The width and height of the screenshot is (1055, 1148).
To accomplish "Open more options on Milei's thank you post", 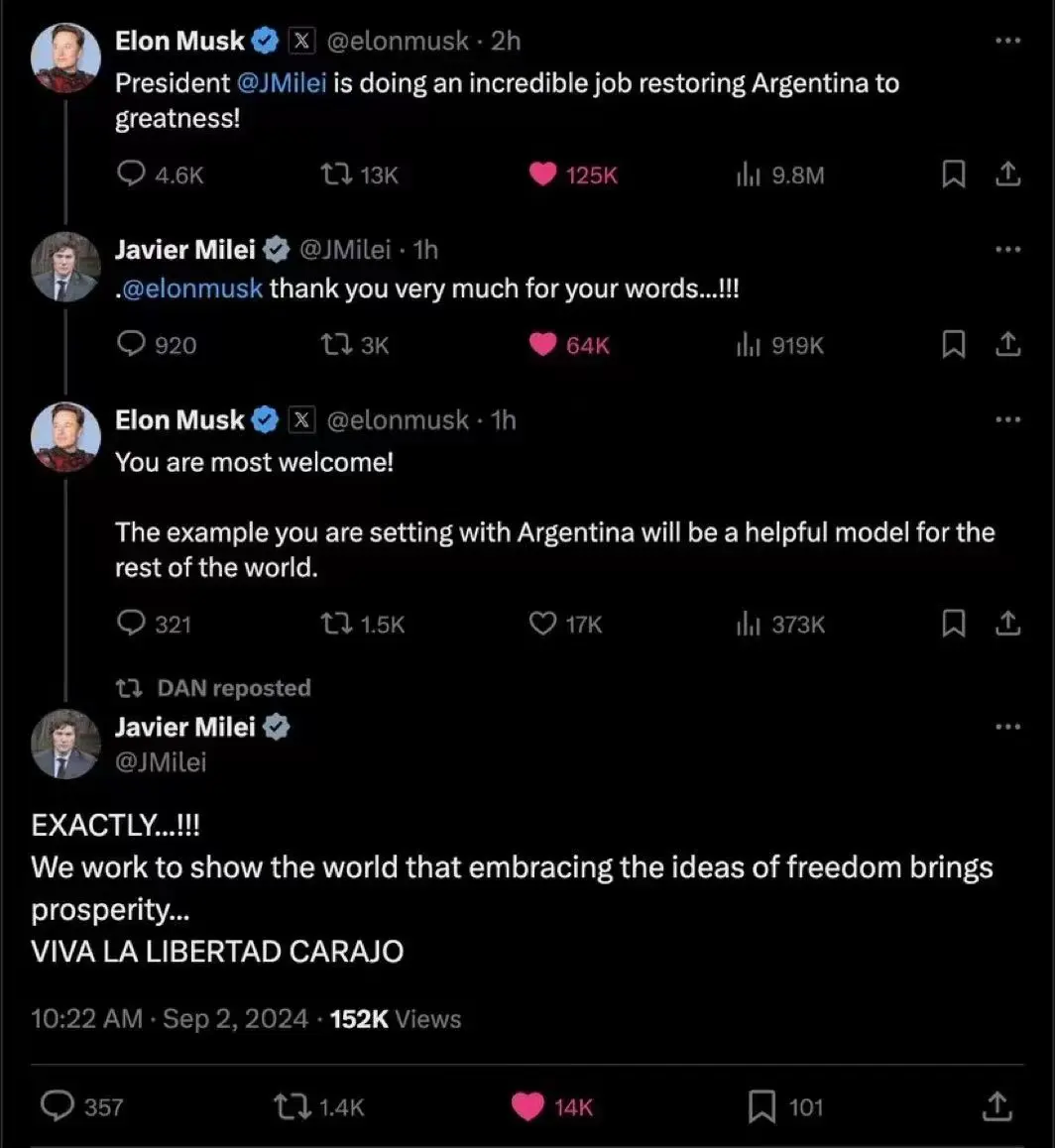I will tap(1007, 250).
